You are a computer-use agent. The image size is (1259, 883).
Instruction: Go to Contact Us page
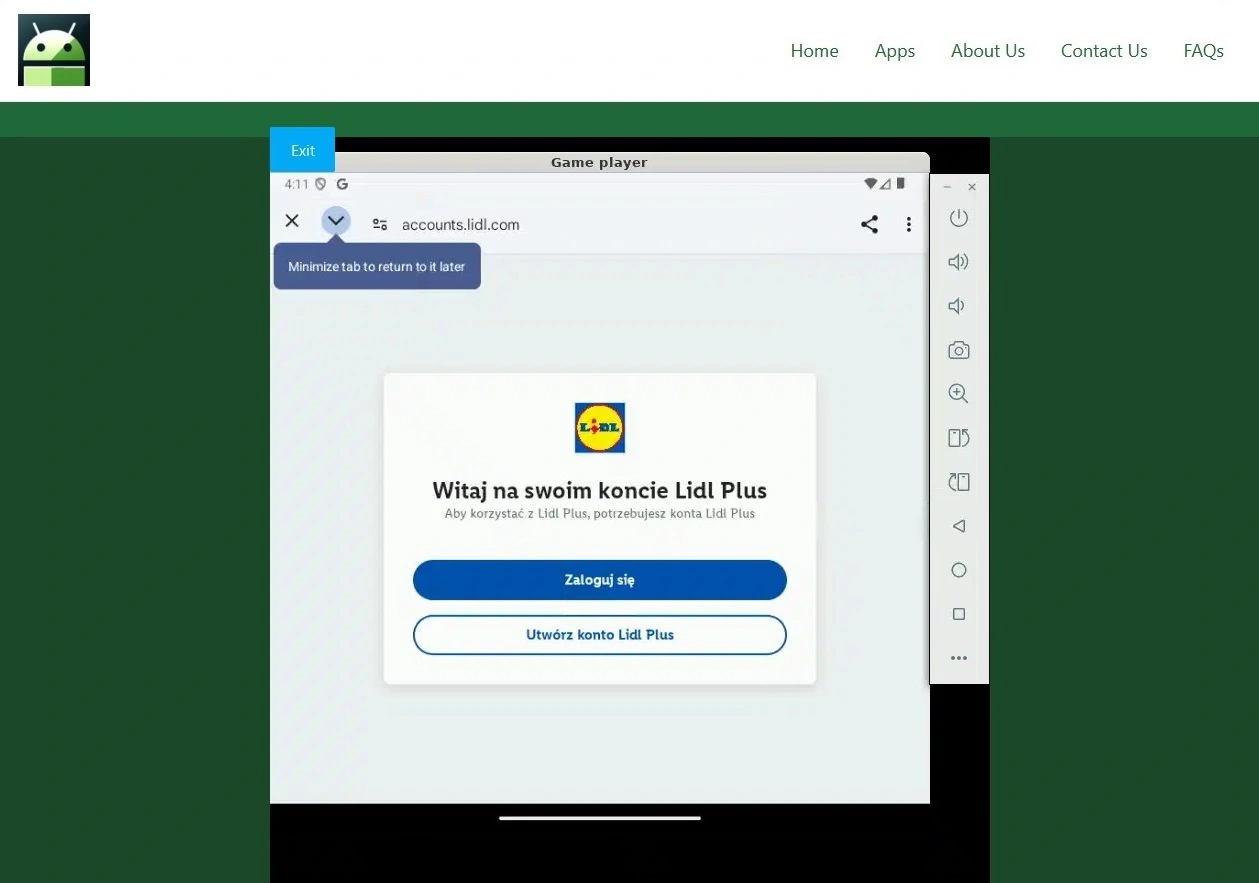click(1103, 51)
